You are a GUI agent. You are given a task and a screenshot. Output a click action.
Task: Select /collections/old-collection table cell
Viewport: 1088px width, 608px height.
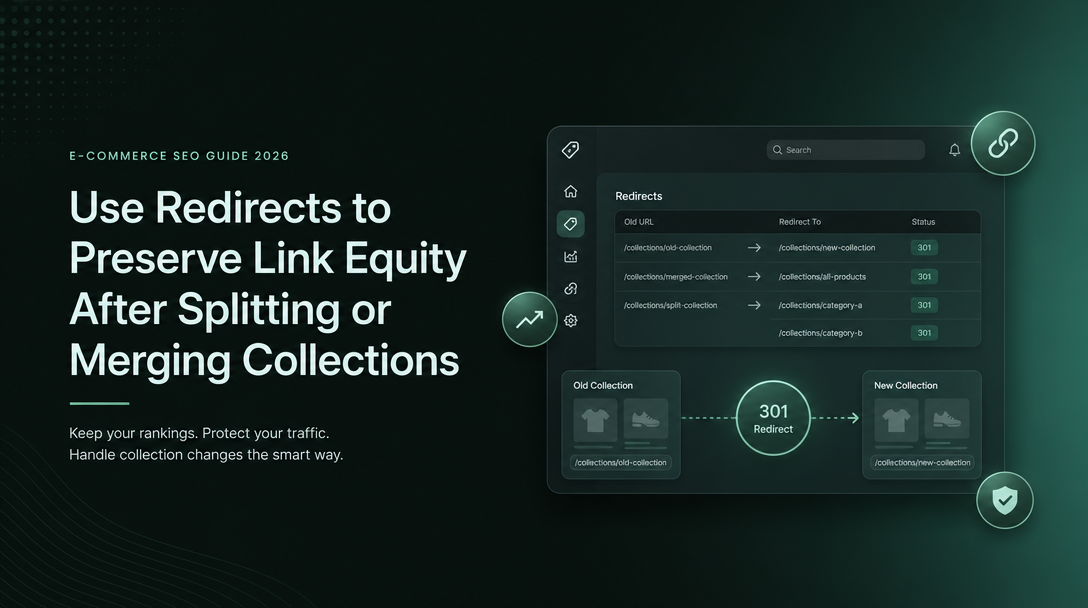click(668, 248)
